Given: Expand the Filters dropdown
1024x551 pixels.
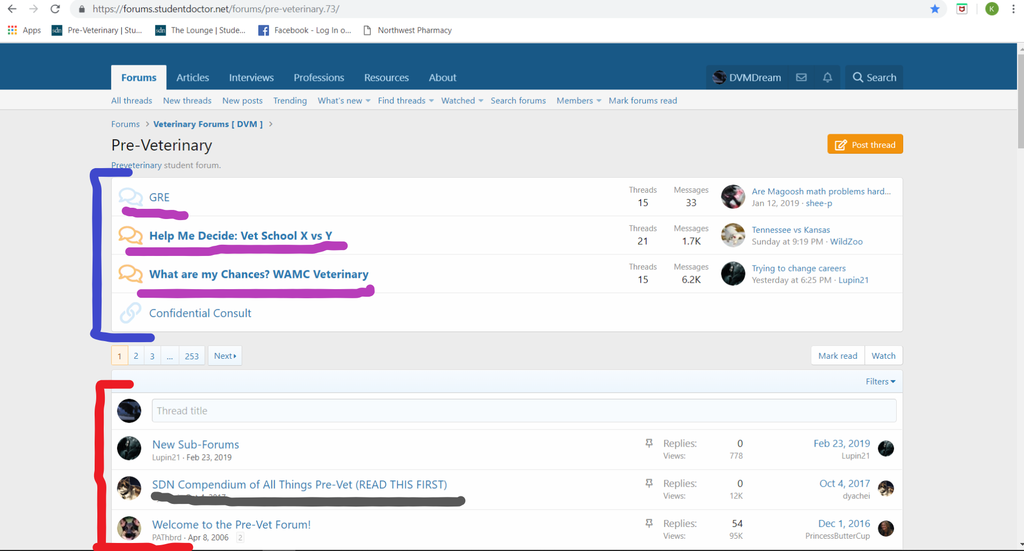Looking at the screenshot, I should pyautogui.click(x=880, y=381).
